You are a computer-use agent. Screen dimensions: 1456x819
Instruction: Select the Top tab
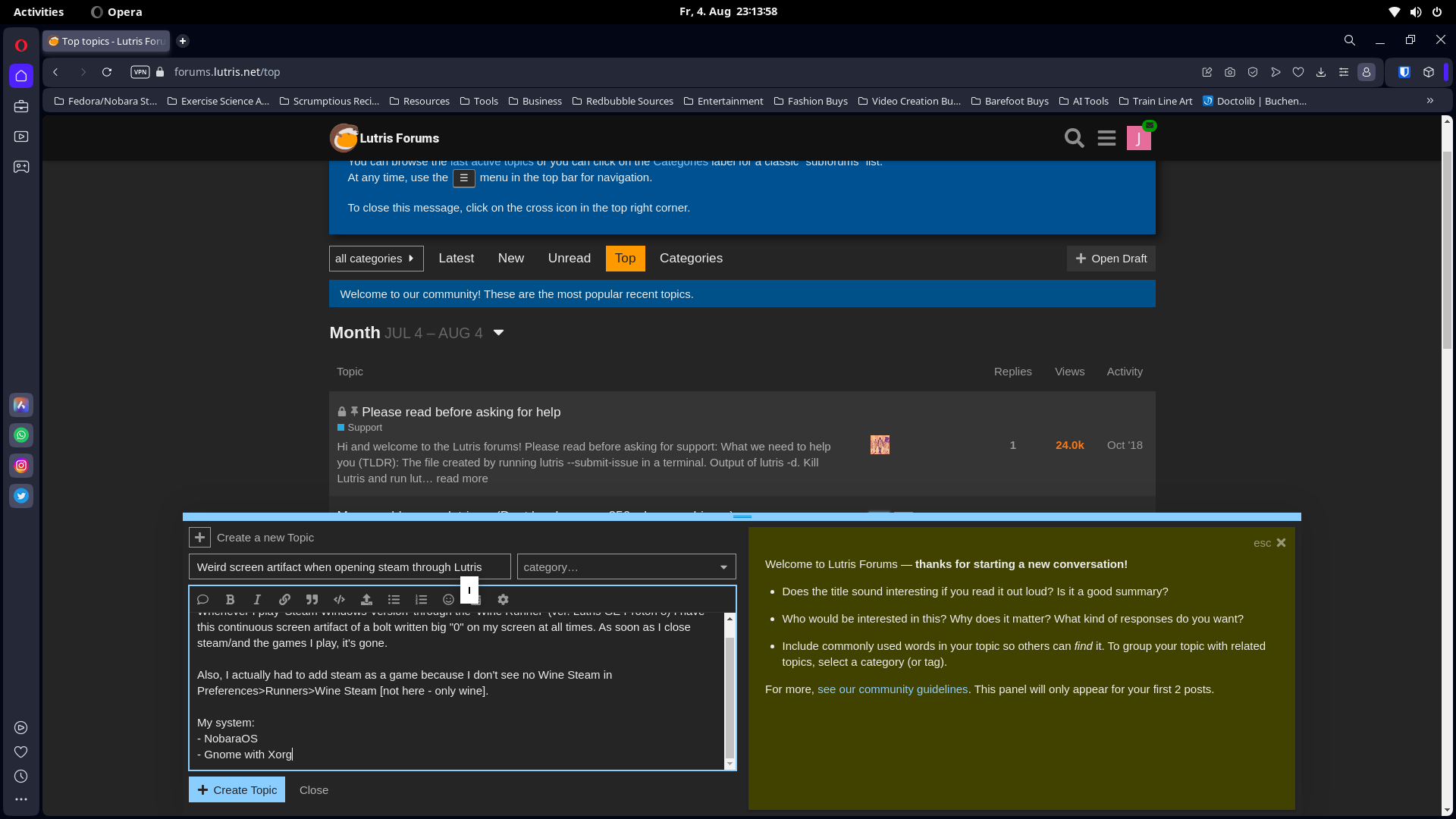pos(626,259)
